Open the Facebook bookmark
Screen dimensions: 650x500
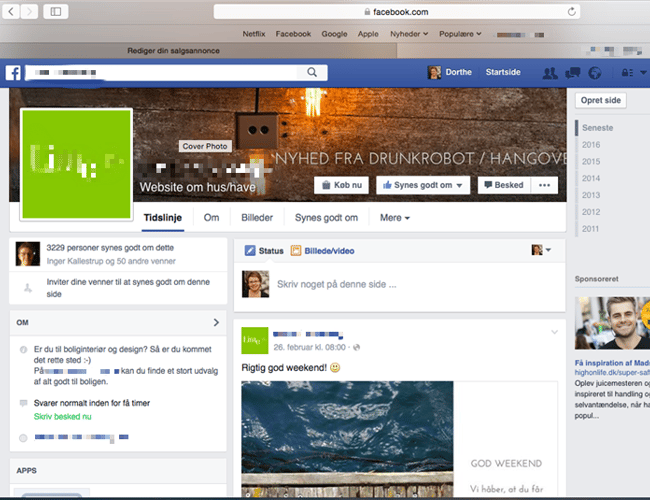point(293,34)
